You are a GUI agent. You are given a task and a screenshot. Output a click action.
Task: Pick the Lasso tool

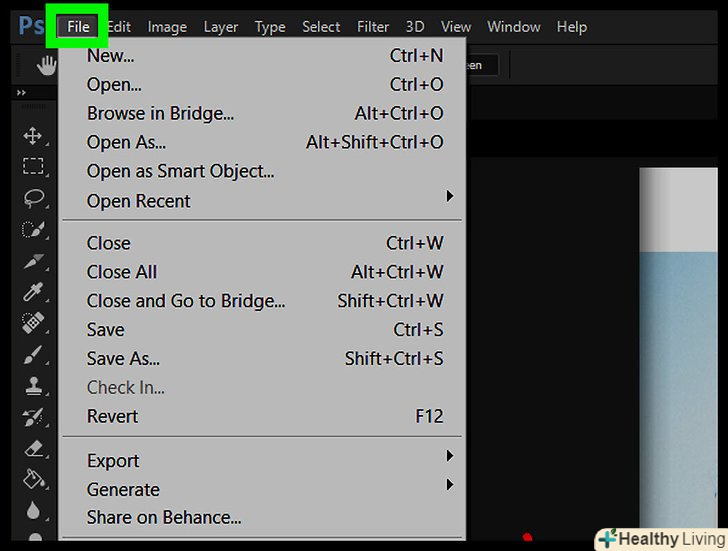pyautogui.click(x=33, y=198)
